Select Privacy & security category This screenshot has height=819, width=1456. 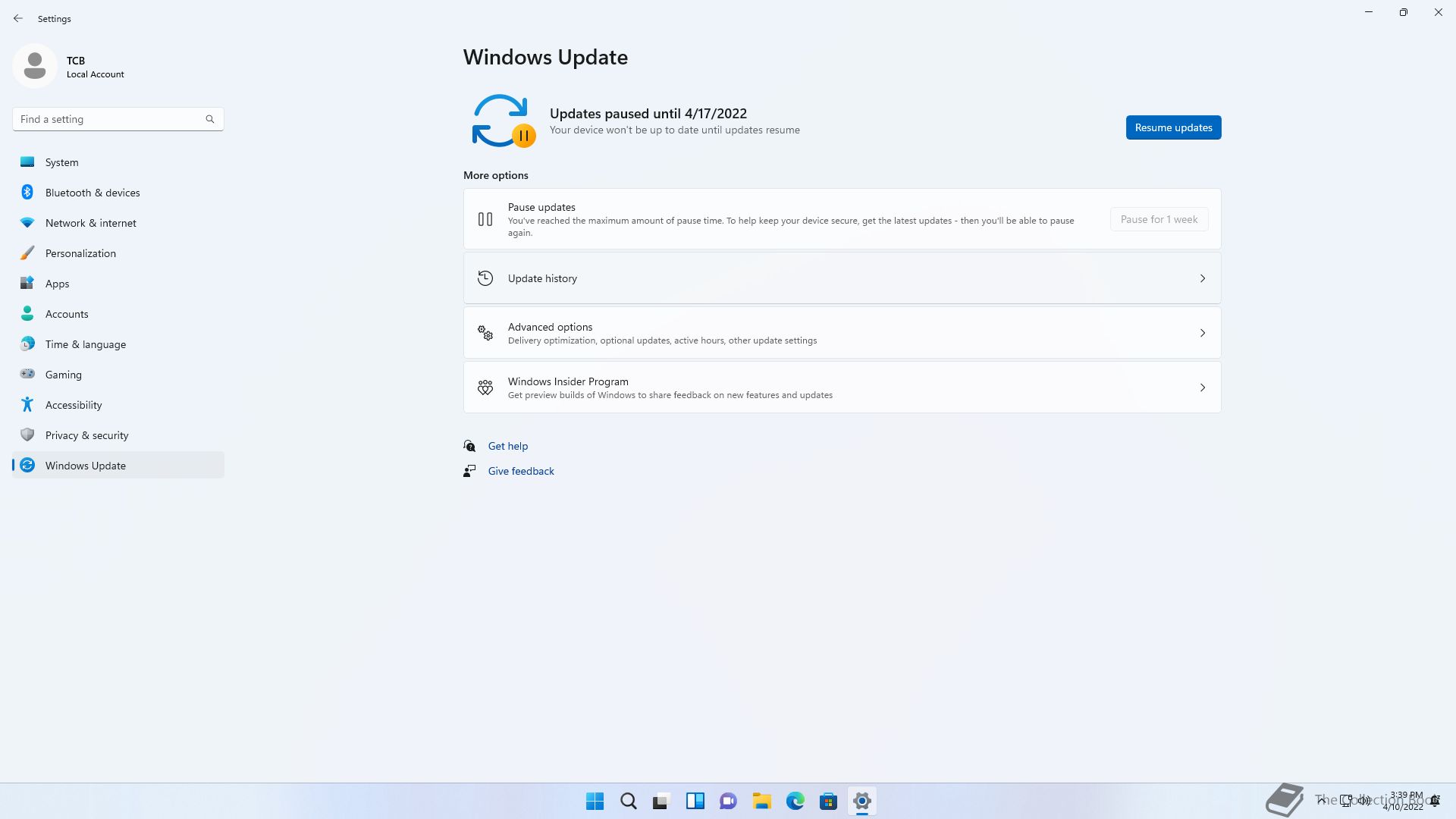(118, 435)
